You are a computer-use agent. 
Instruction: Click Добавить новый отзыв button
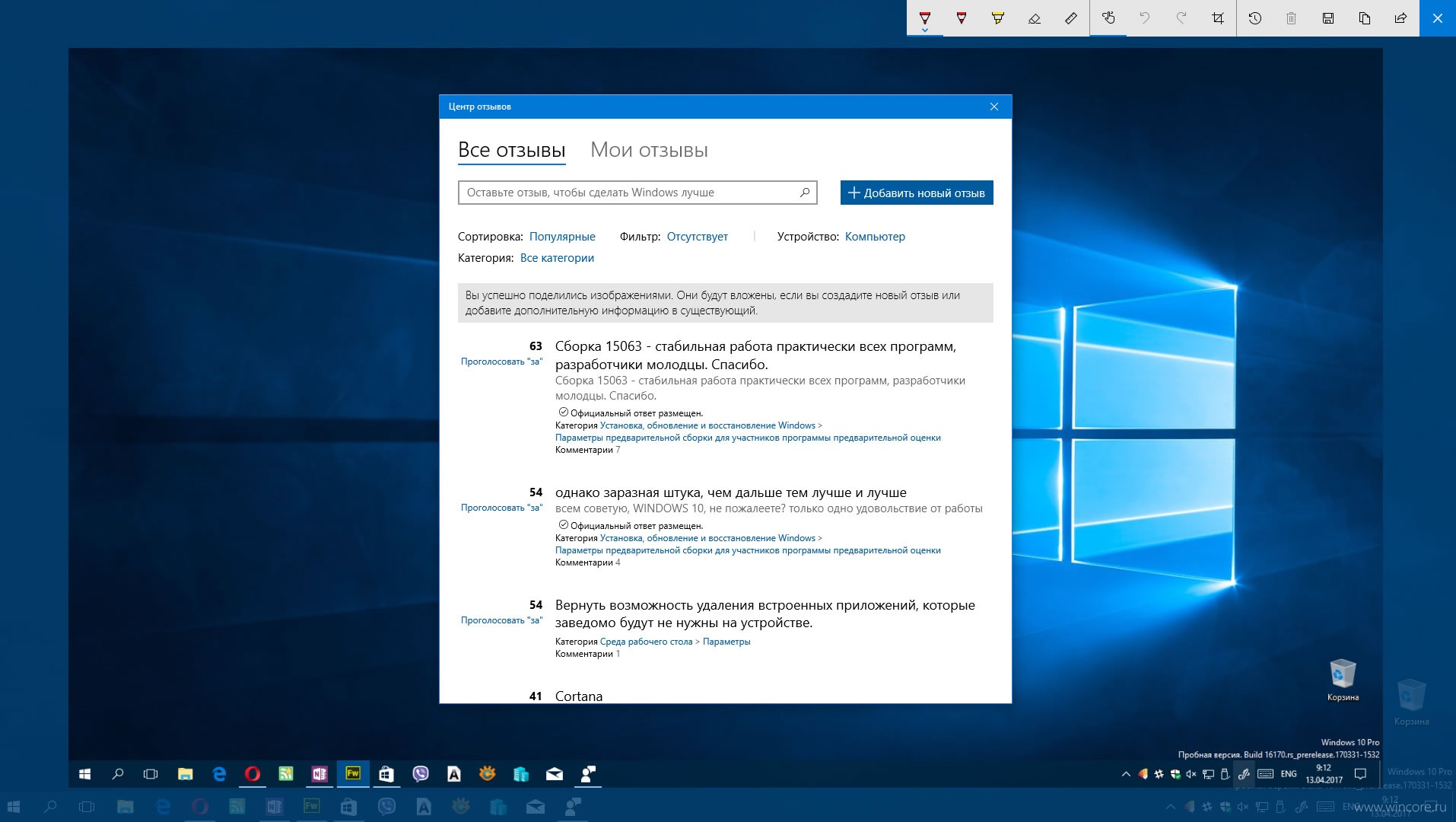click(917, 193)
